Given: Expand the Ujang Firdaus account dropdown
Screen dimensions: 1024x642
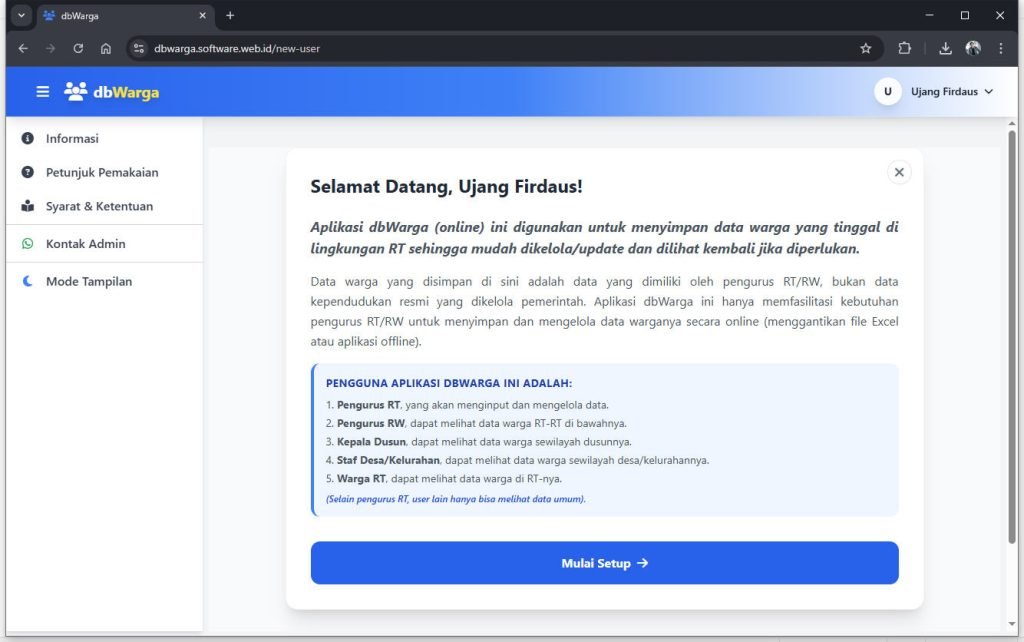Looking at the screenshot, I should pyautogui.click(x=989, y=92).
